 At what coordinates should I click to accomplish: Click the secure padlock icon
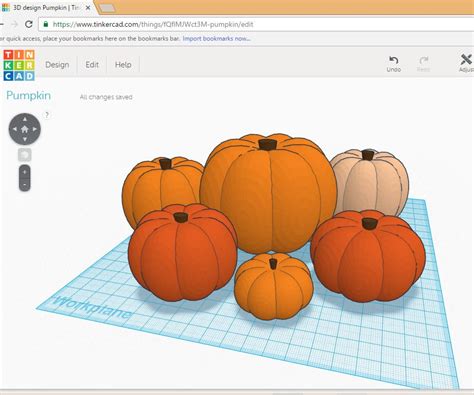click(46, 24)
